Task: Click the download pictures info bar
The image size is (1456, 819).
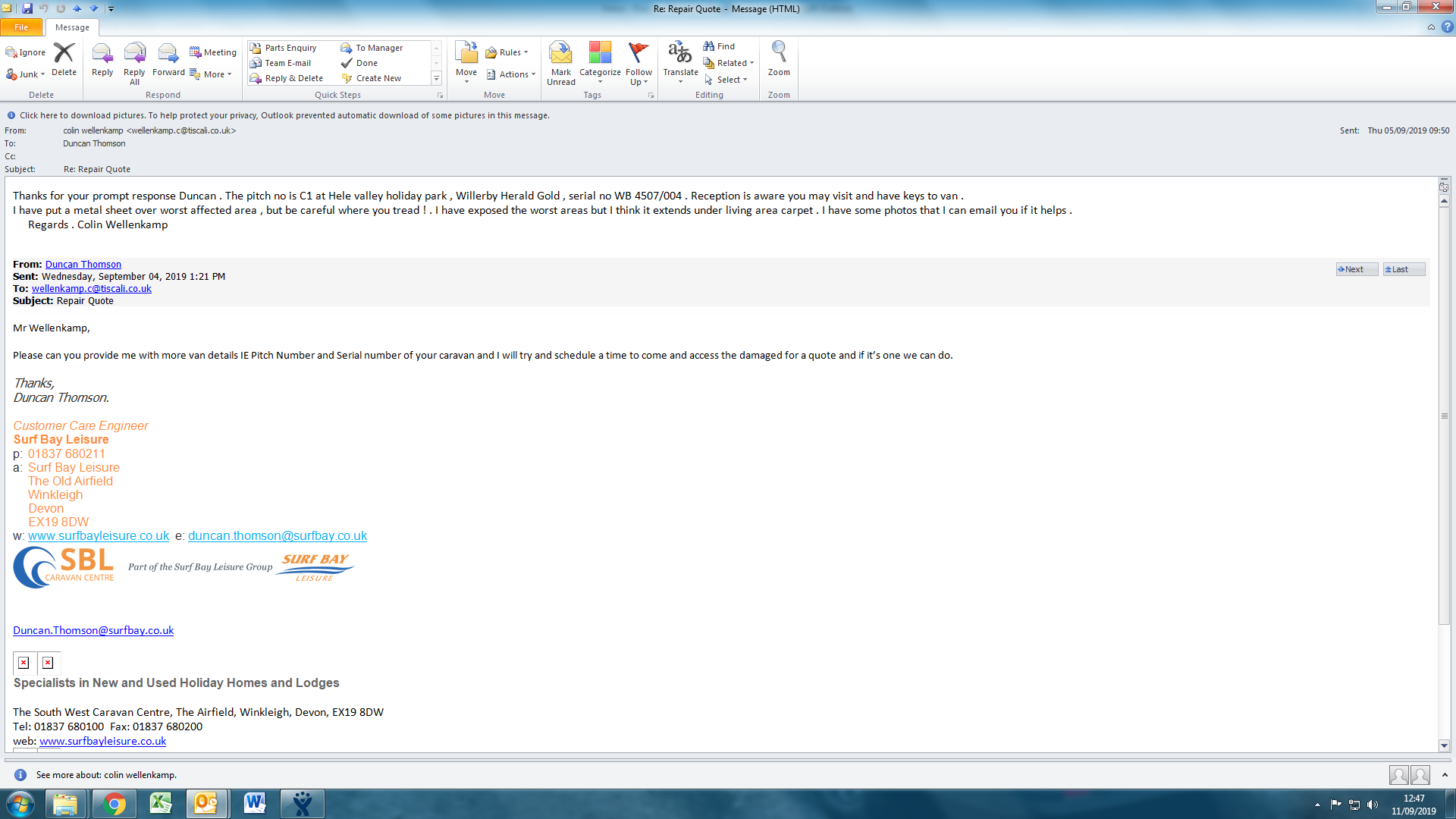Action: pyautogui.click(x=284, y=115)
